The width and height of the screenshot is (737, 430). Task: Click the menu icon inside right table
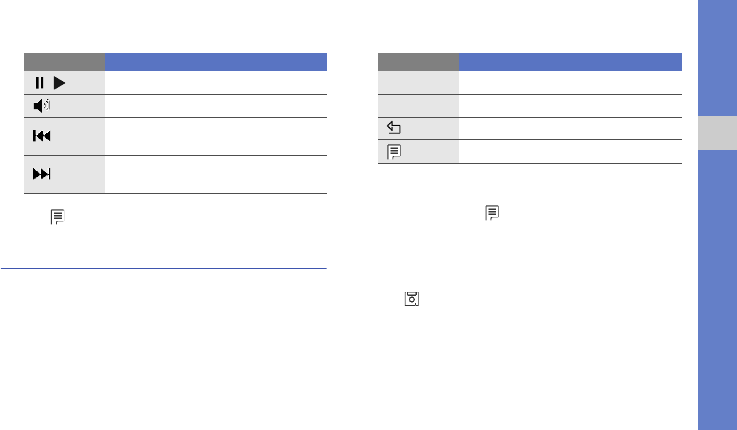tap(394, 151)
